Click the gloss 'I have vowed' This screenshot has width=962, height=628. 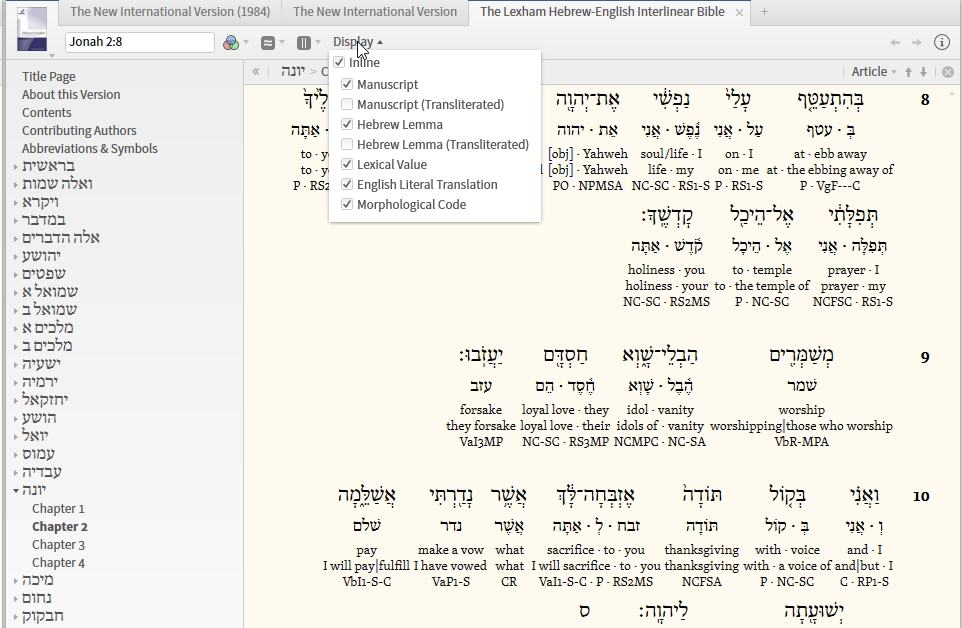450,565
